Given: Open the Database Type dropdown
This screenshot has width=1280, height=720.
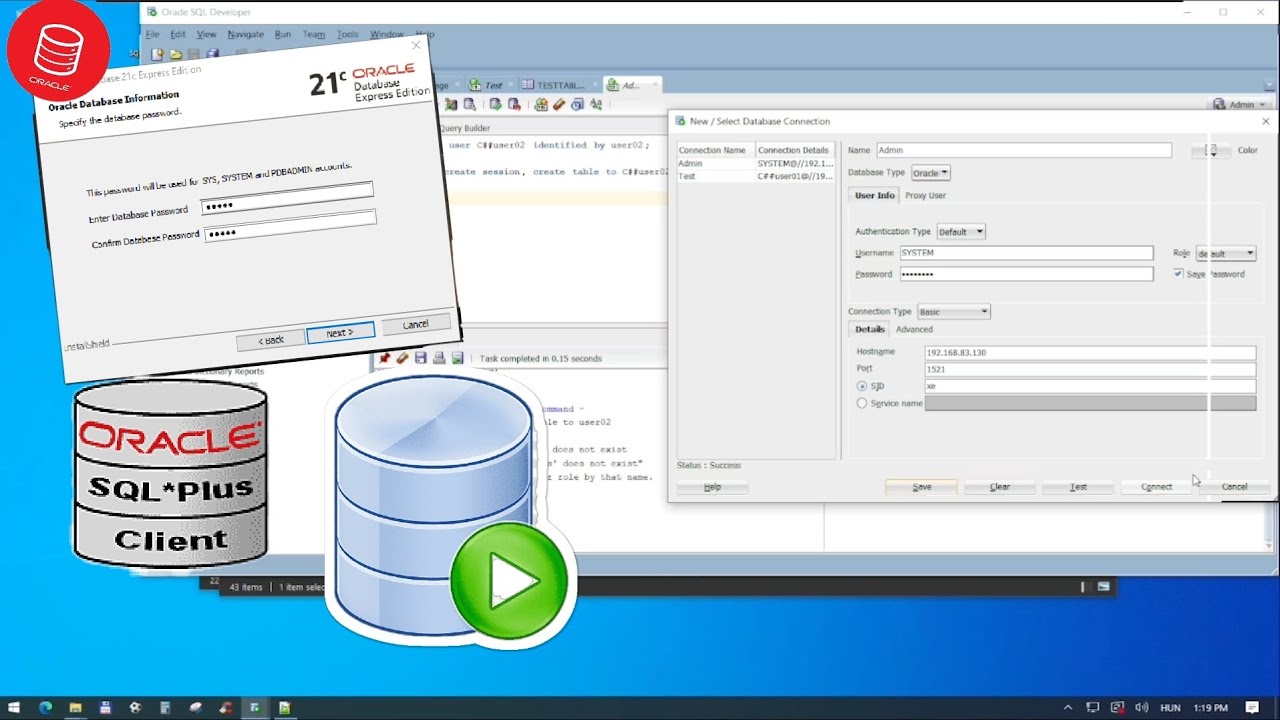Looking at the screenshot, I should (x=930, y=173).
